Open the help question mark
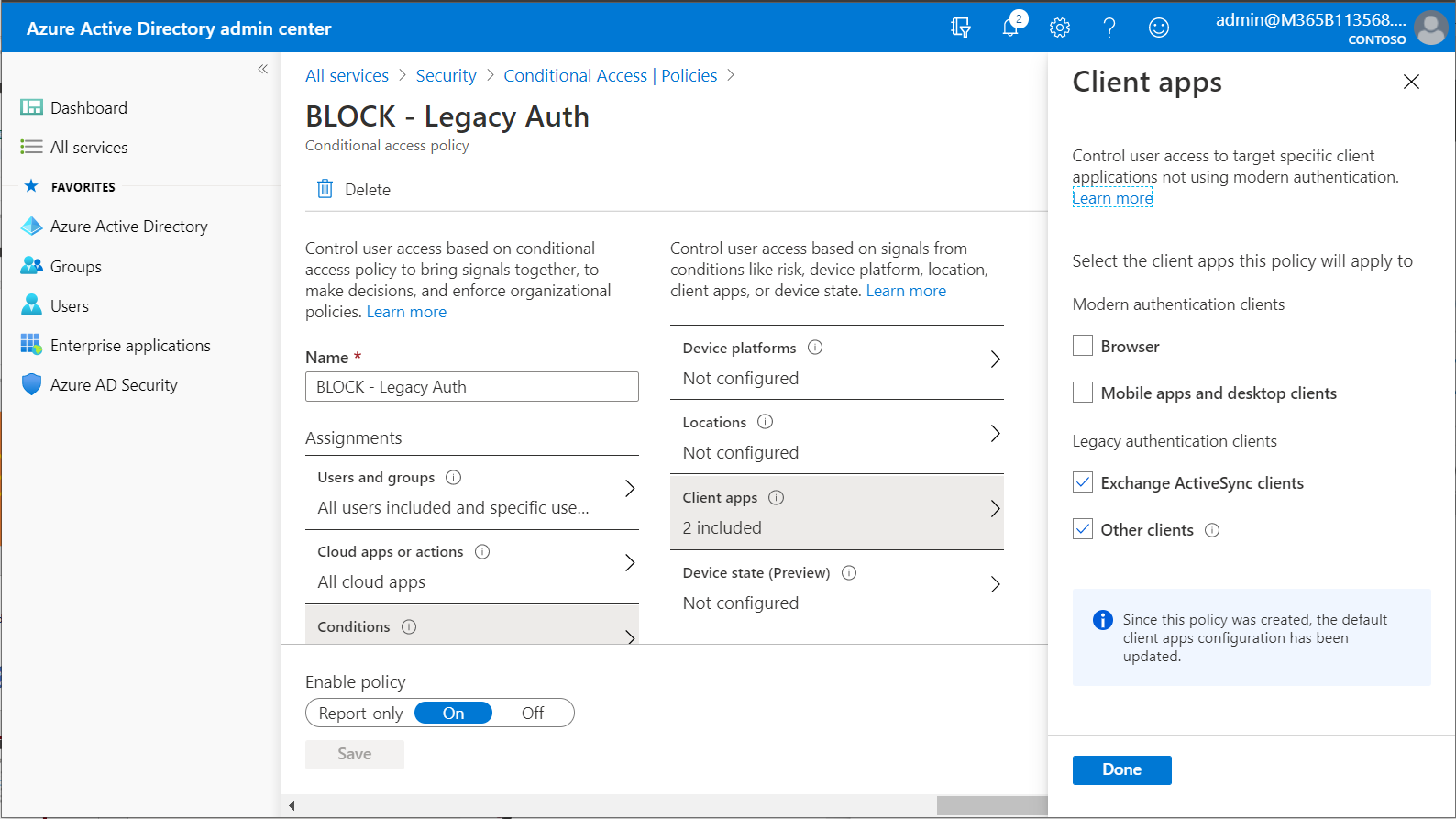 (1109, 28)
